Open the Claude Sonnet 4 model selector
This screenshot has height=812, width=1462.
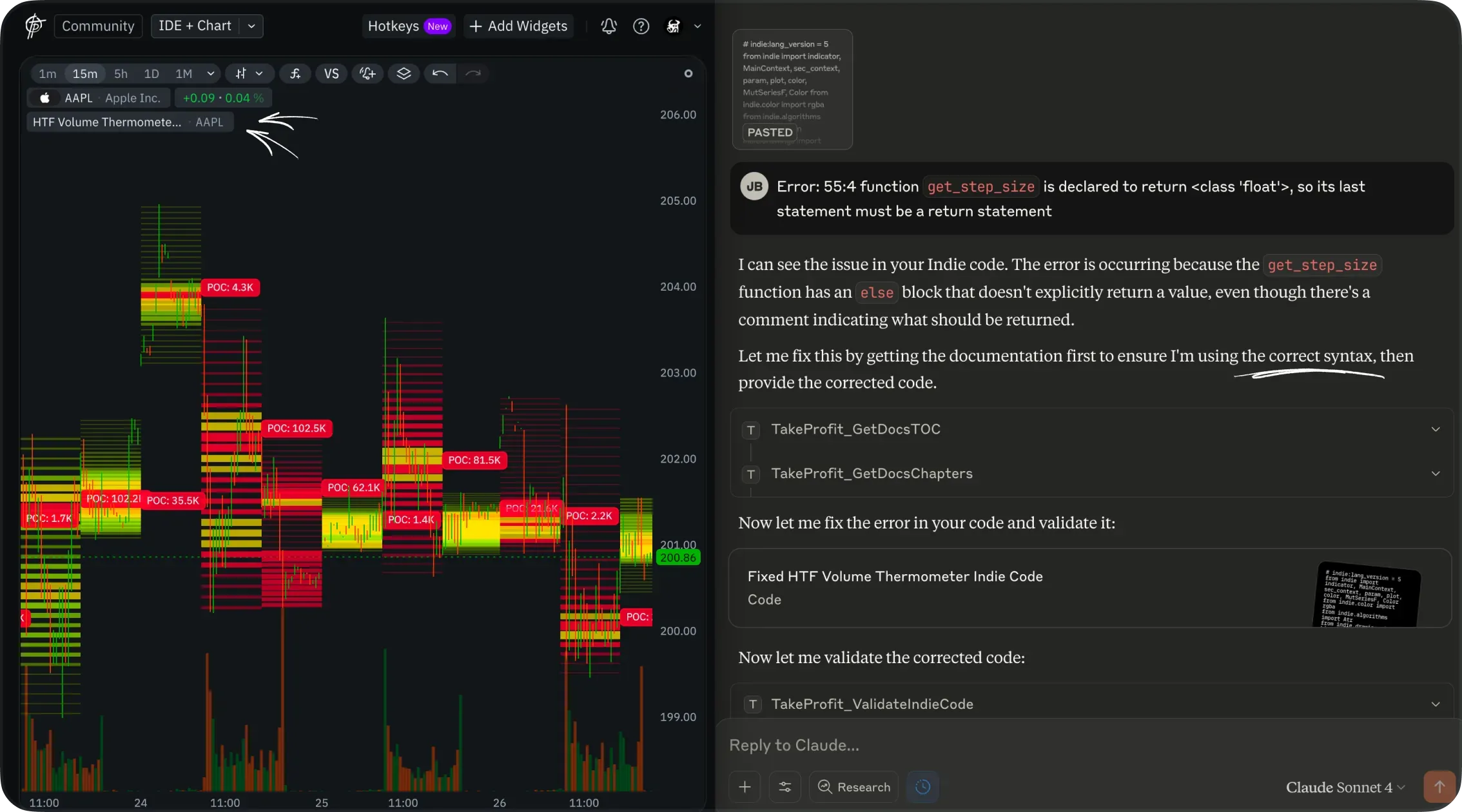pos(1345,788)
